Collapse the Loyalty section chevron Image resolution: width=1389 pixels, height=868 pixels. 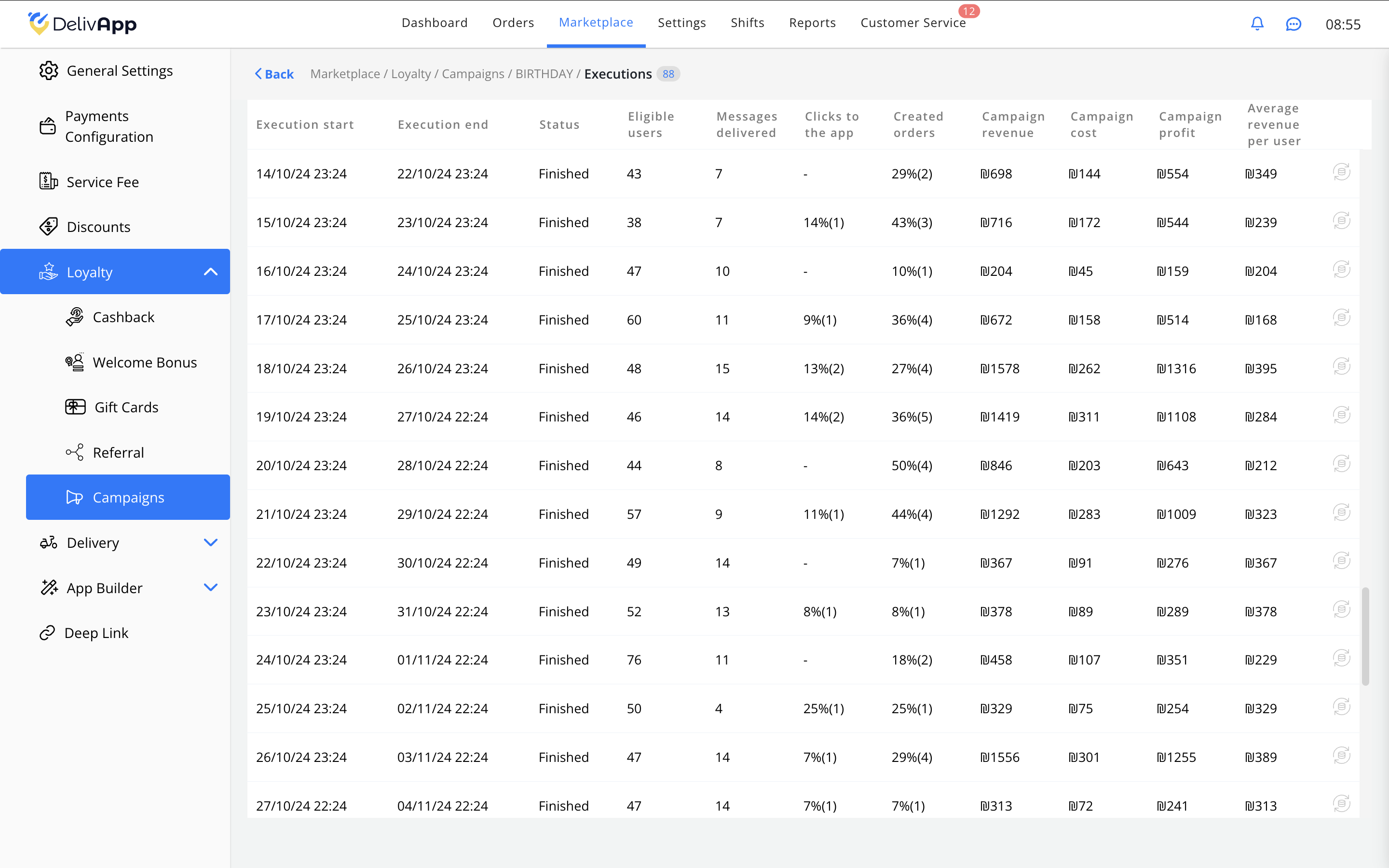pos(211,272)
